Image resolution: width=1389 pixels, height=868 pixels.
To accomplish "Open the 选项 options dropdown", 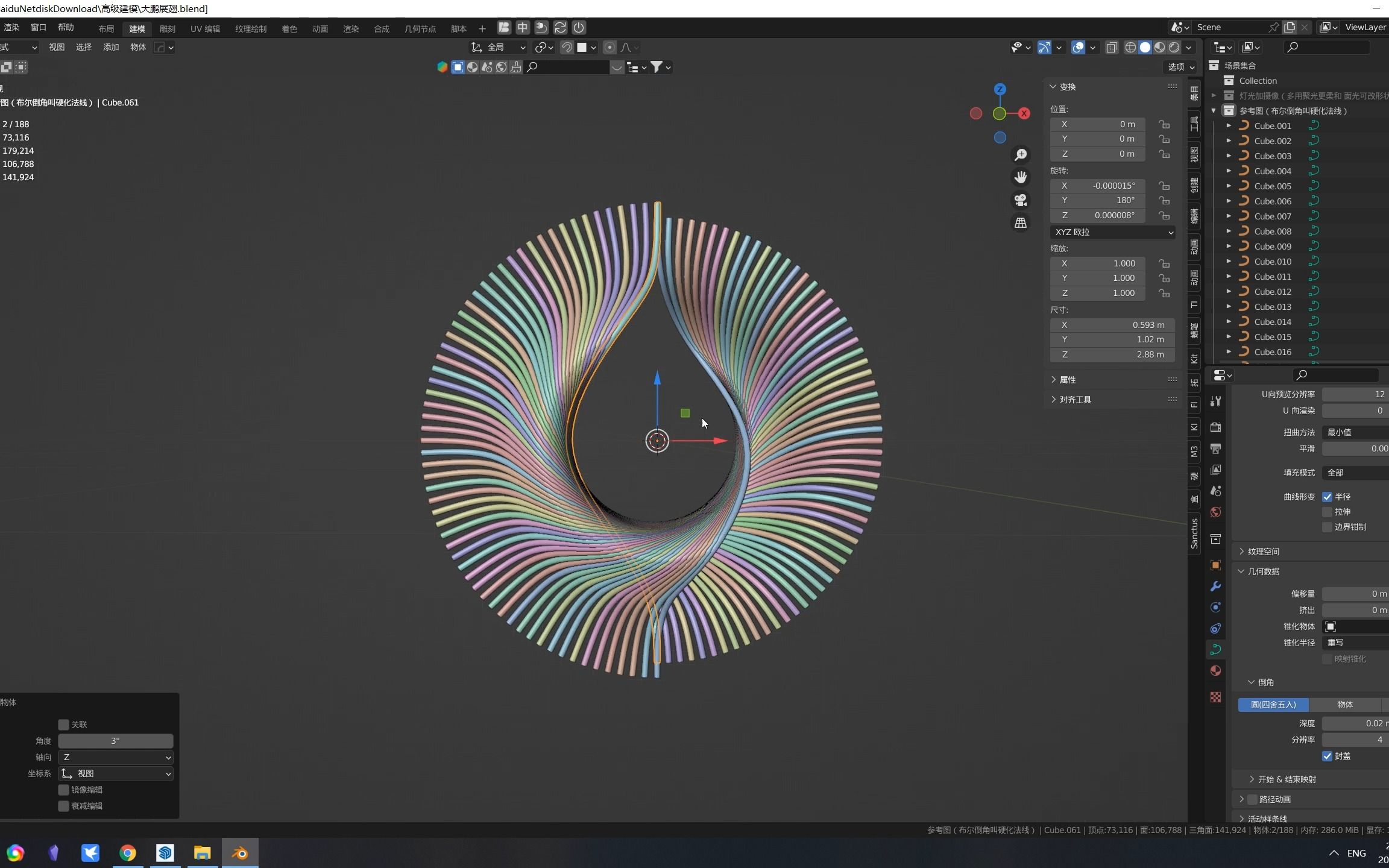I will tap(1181, 67).
